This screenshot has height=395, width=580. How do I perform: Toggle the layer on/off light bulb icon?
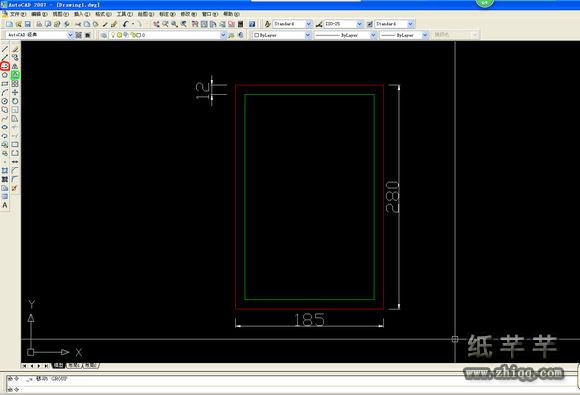tap(114, 35)
